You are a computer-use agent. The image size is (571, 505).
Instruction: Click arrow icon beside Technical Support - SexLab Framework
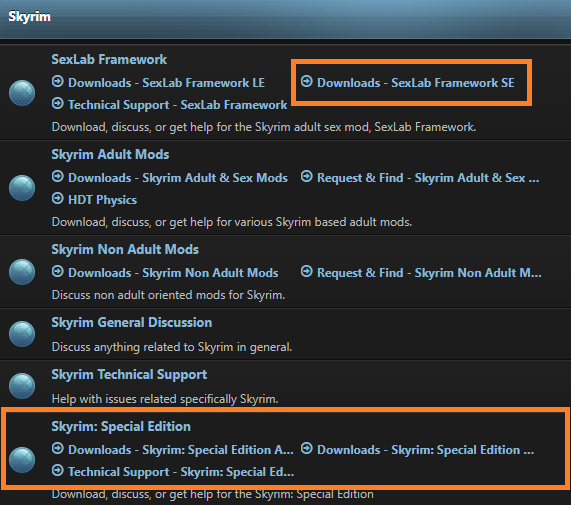58,103
